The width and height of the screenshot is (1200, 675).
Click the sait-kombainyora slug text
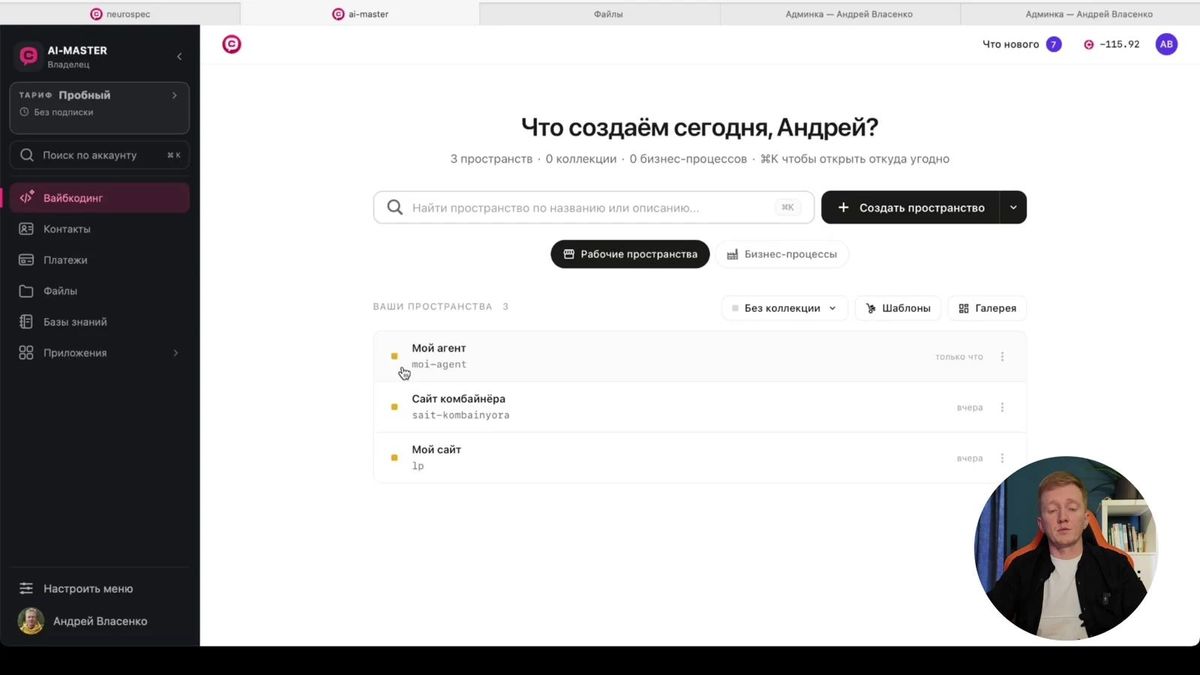460,415
